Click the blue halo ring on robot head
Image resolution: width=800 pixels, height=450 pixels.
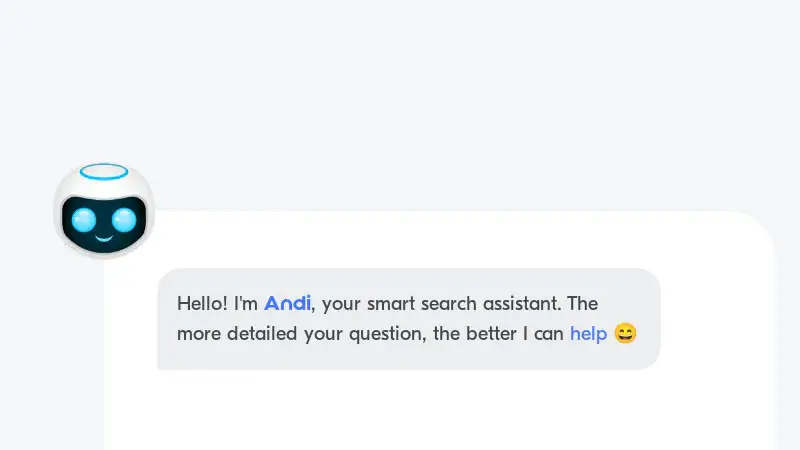click(x=104, y=172)
